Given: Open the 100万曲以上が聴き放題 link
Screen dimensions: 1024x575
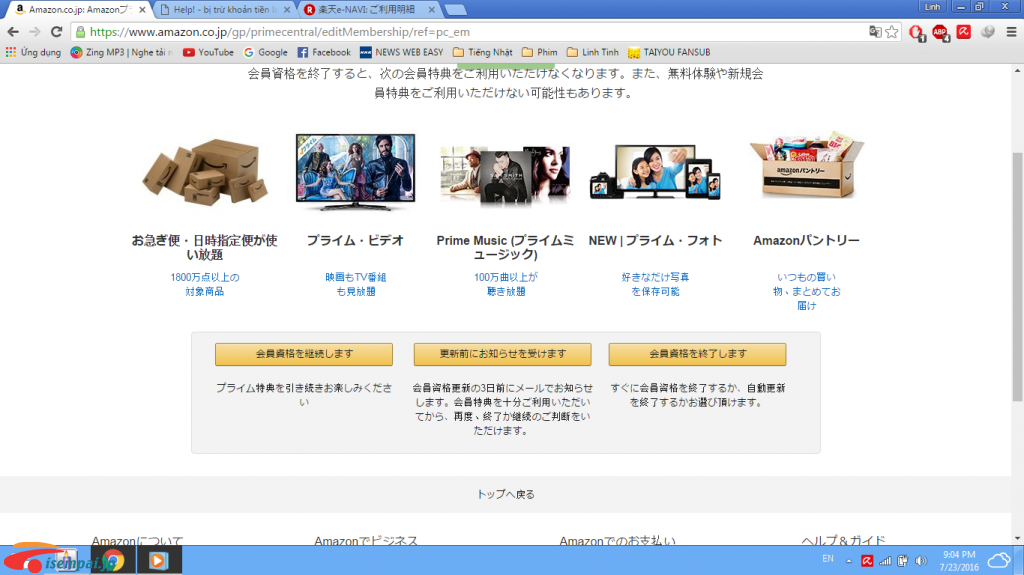Looking at the screenshot, I should coord(506,284).
